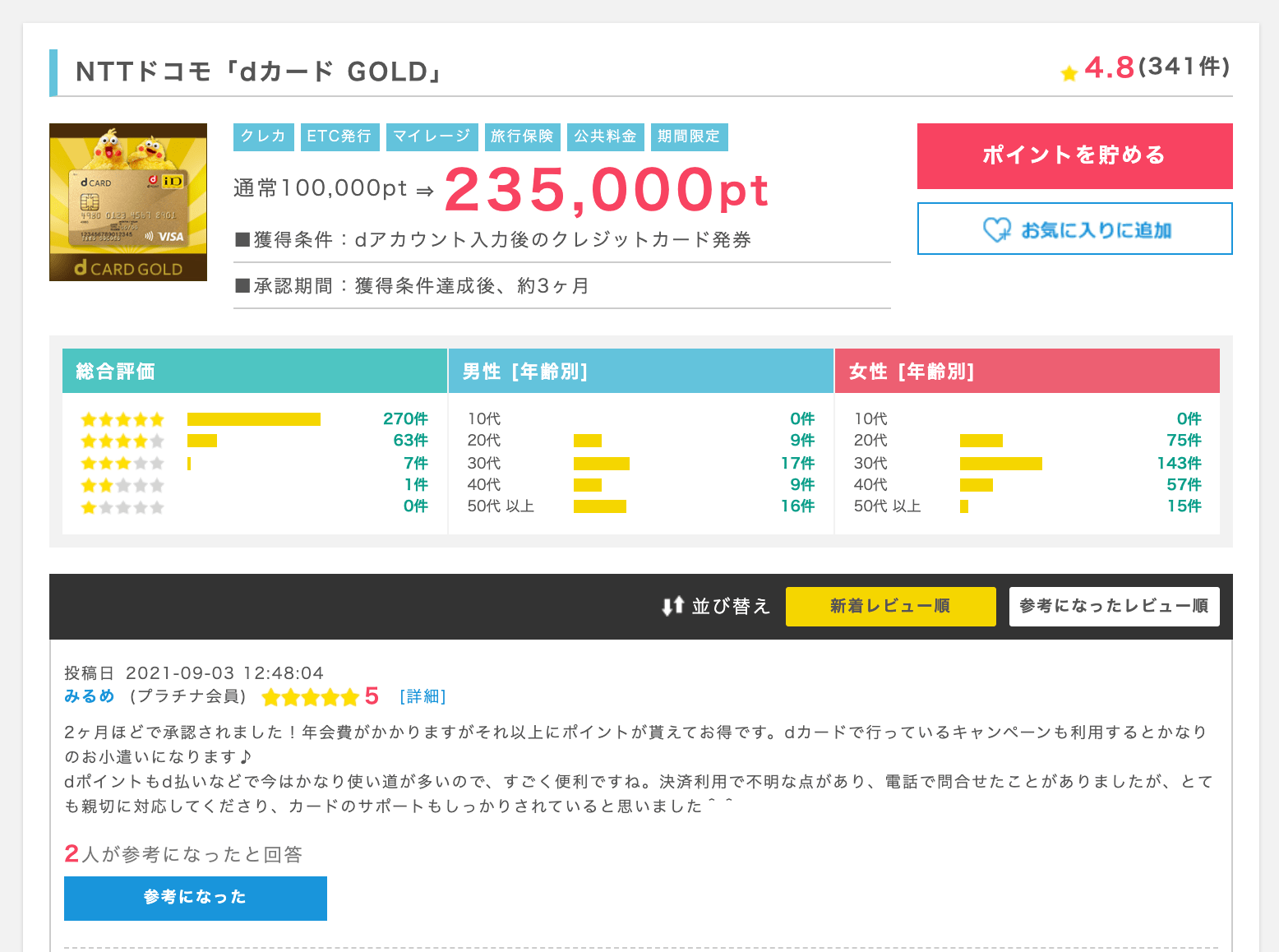
Task: Select the 公共料金 tag
Action: tap(606, 136)
